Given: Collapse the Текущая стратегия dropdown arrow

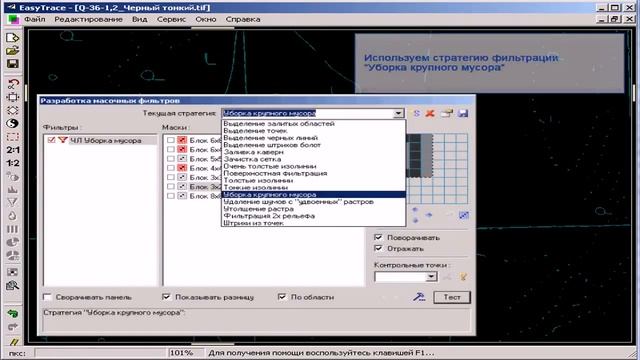Looking at the screenshot, I should click(x=398, y=113).
